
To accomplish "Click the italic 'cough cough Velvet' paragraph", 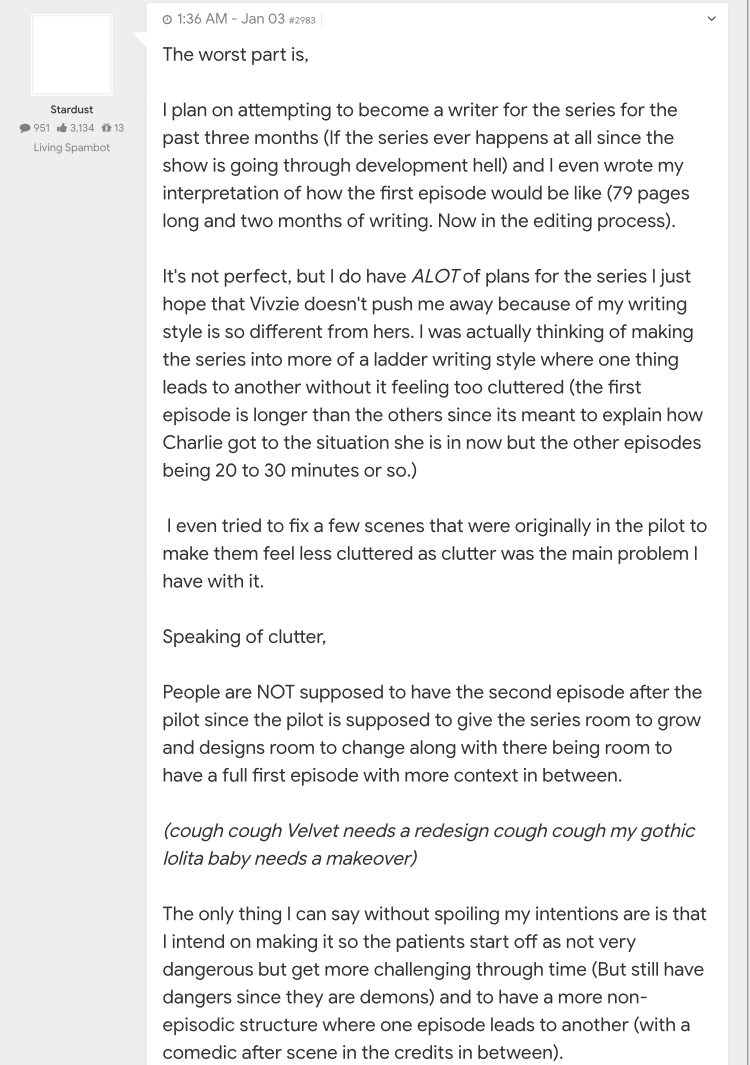I will pyautogui.click(x=428, y=844).
